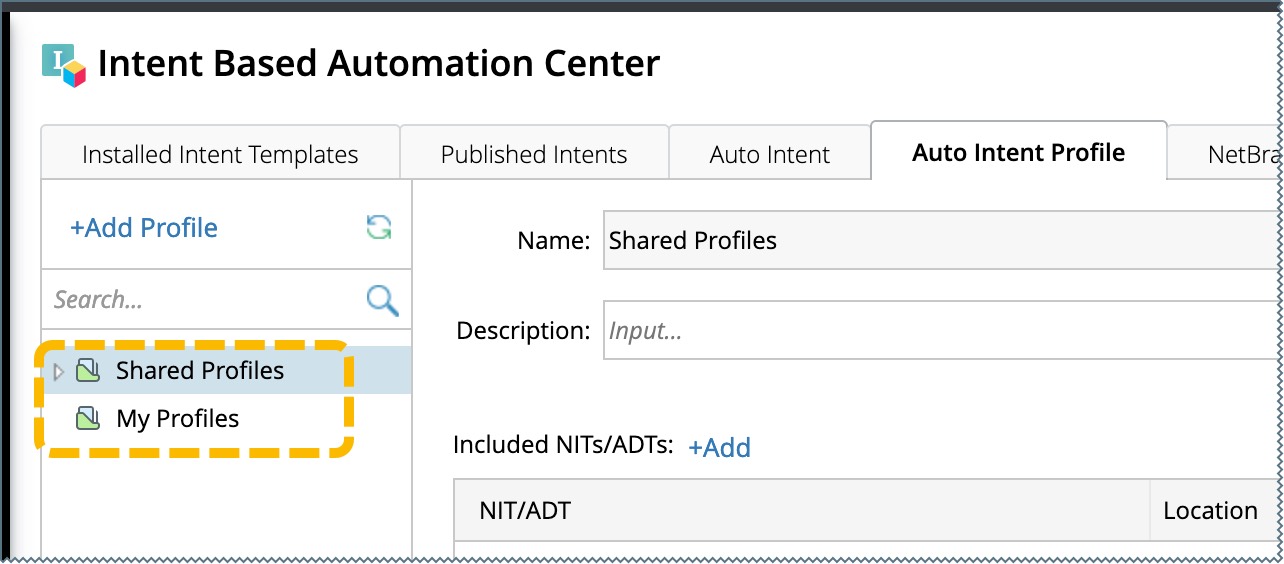Screen dimensions: 1284x564
Task: Click the Name text field
Action: (940, 241)
